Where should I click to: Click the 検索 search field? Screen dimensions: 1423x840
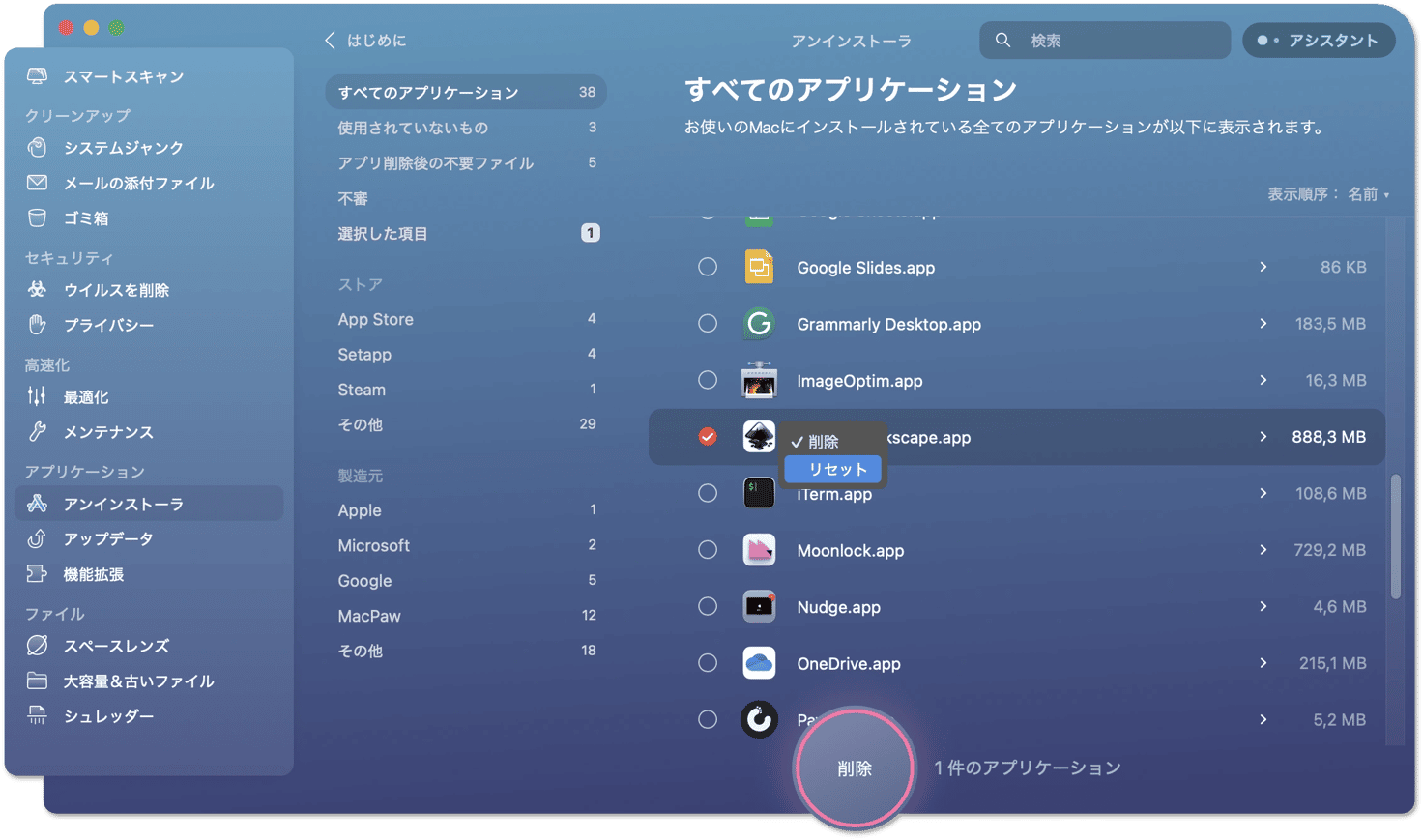pyautogui.click(x=1105, y=41)
